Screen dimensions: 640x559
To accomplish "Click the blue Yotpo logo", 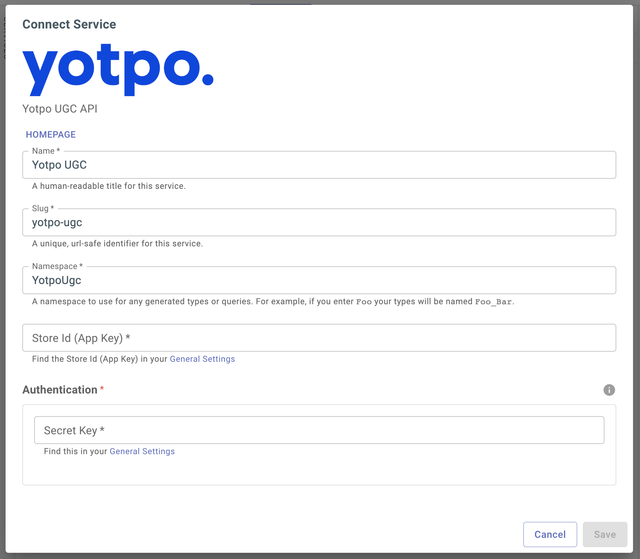I will [118, 70].
